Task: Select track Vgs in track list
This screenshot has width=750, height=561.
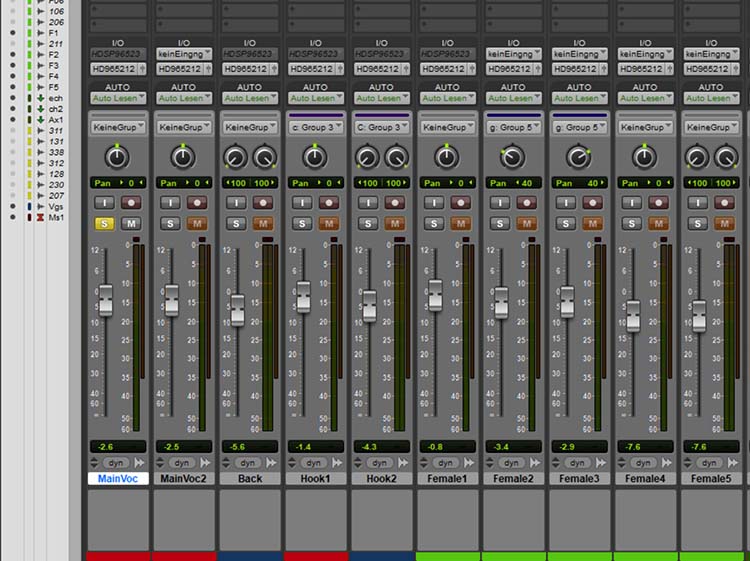Action: (x=55, y=207)
